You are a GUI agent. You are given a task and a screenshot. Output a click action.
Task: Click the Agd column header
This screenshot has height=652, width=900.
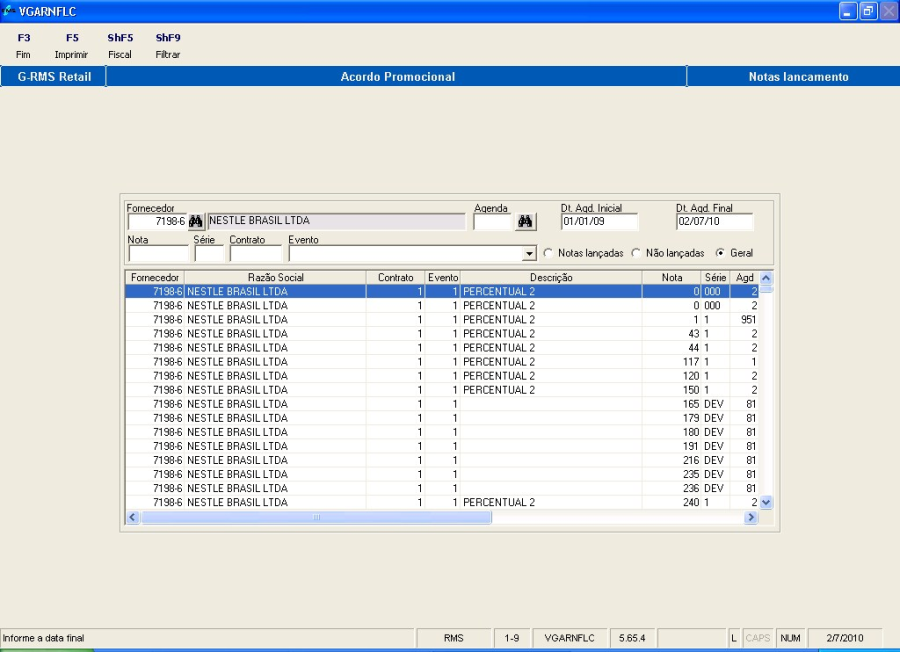tap(744, 278)
